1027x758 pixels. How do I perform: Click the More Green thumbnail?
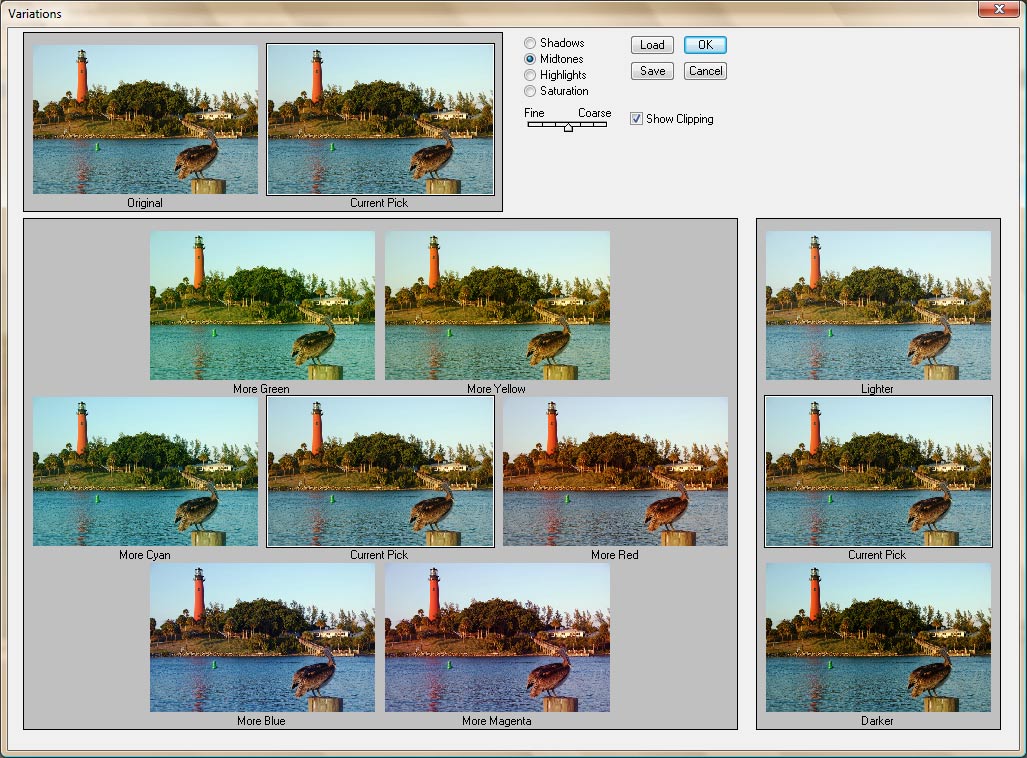click(262, 305)
